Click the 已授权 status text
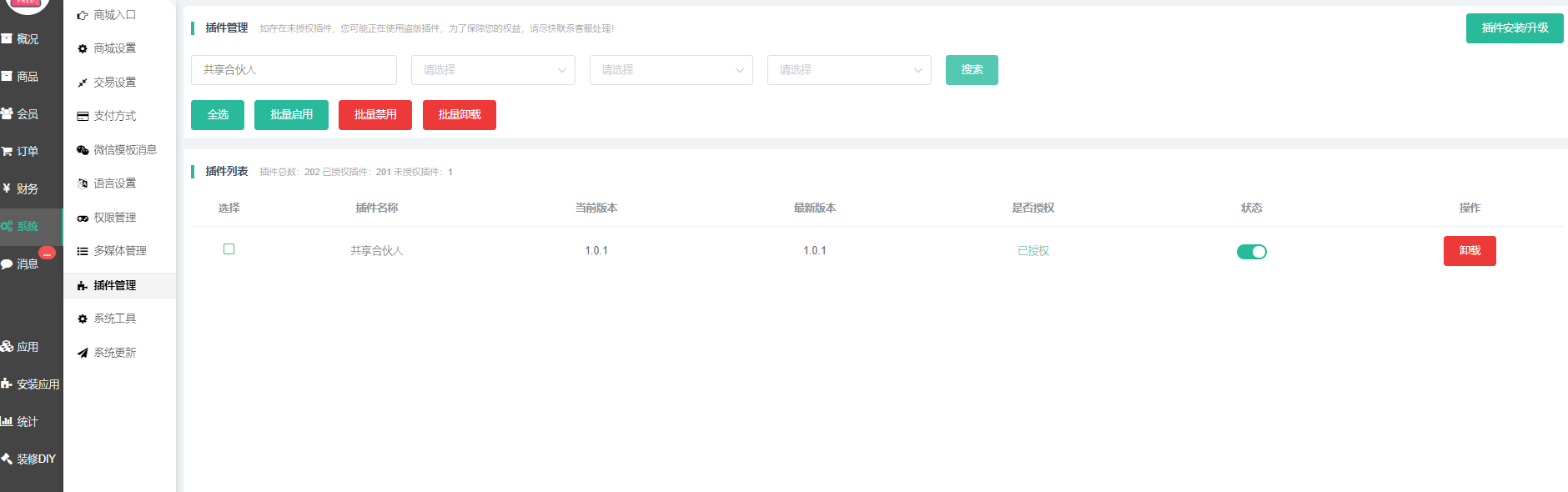 (1033, 251)
